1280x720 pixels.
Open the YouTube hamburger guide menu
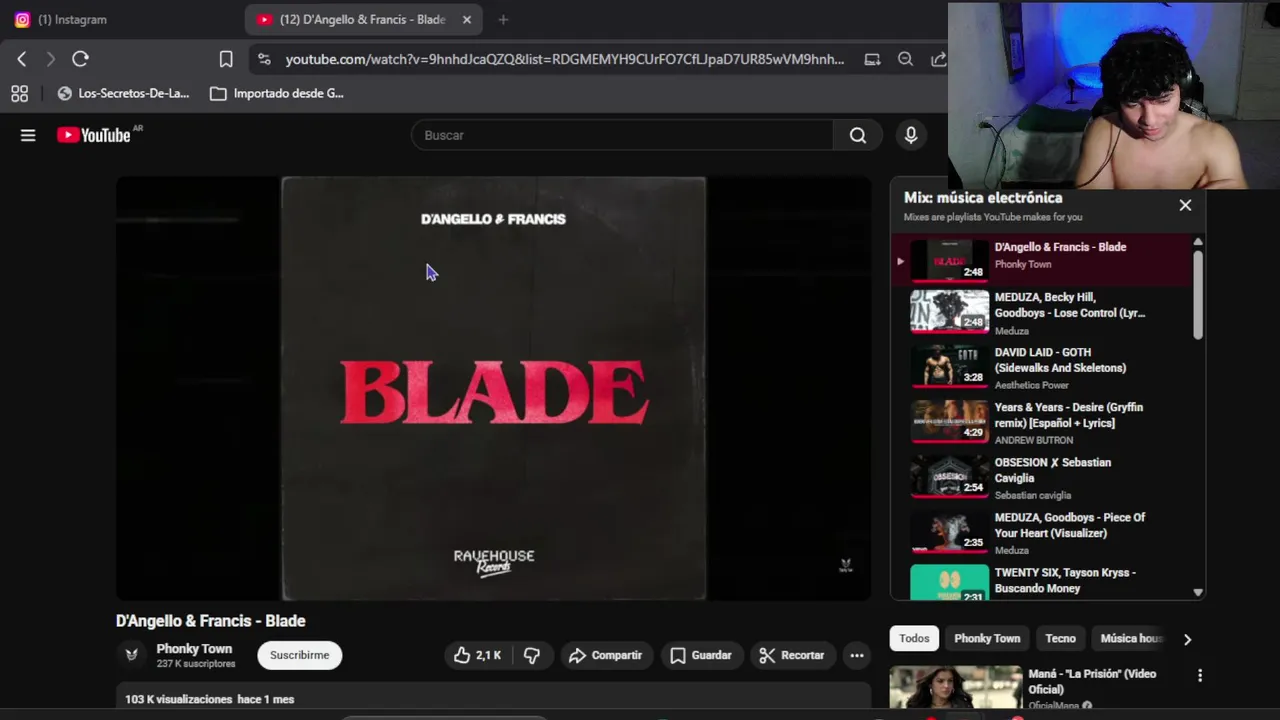28,135
